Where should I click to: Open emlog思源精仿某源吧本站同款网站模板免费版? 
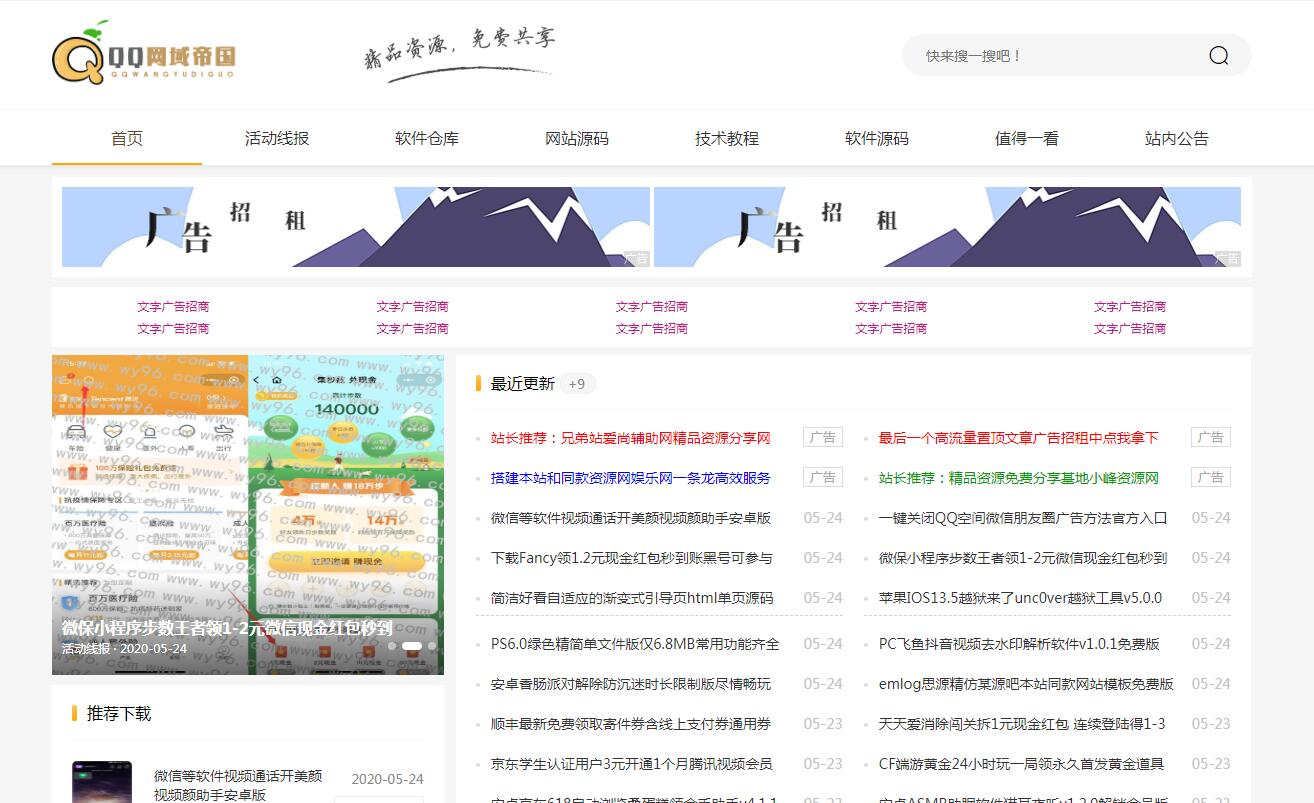point(1026,684)
